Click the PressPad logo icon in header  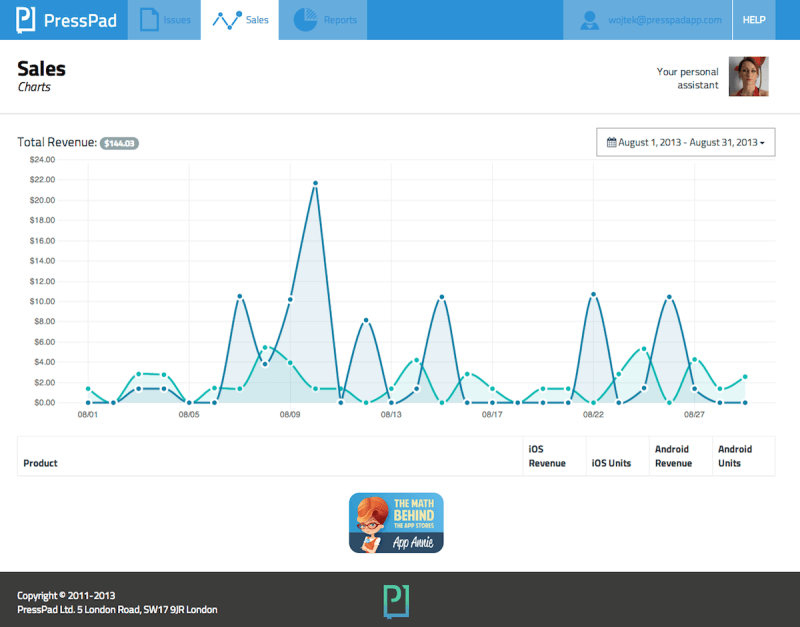[x=27, y=20]
